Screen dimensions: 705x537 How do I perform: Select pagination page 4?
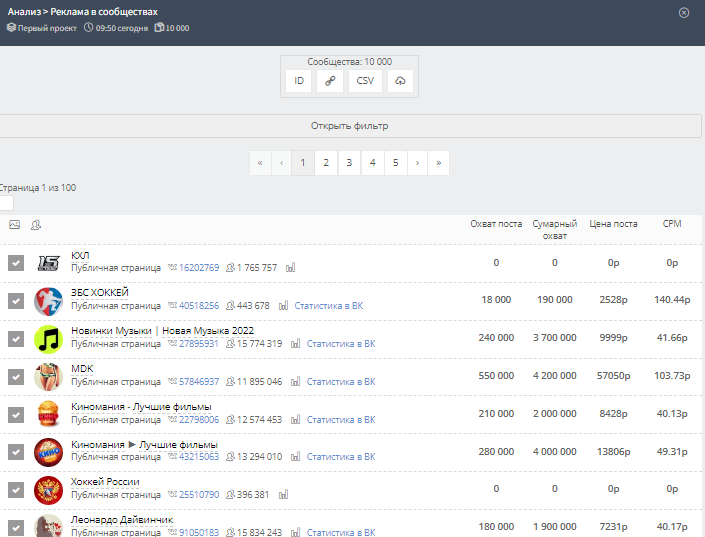372,163
